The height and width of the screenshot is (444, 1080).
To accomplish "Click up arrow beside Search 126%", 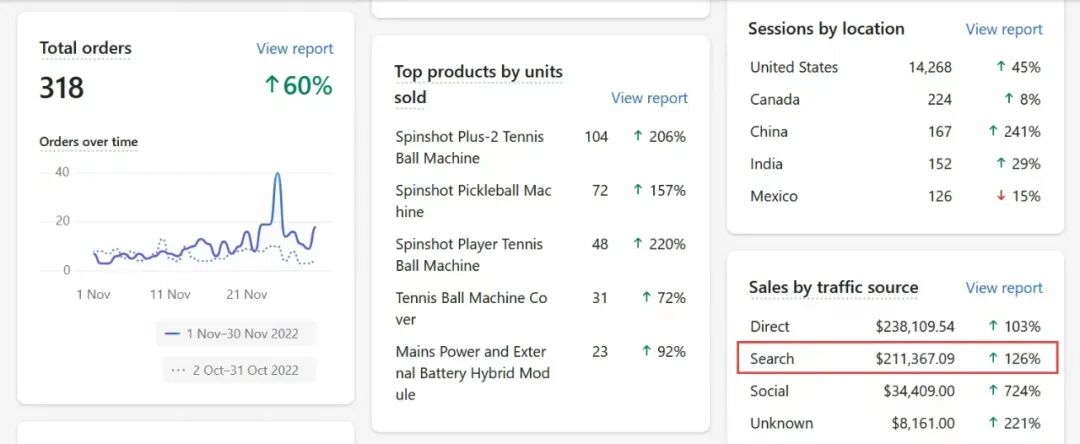I will tap(993, 358).
